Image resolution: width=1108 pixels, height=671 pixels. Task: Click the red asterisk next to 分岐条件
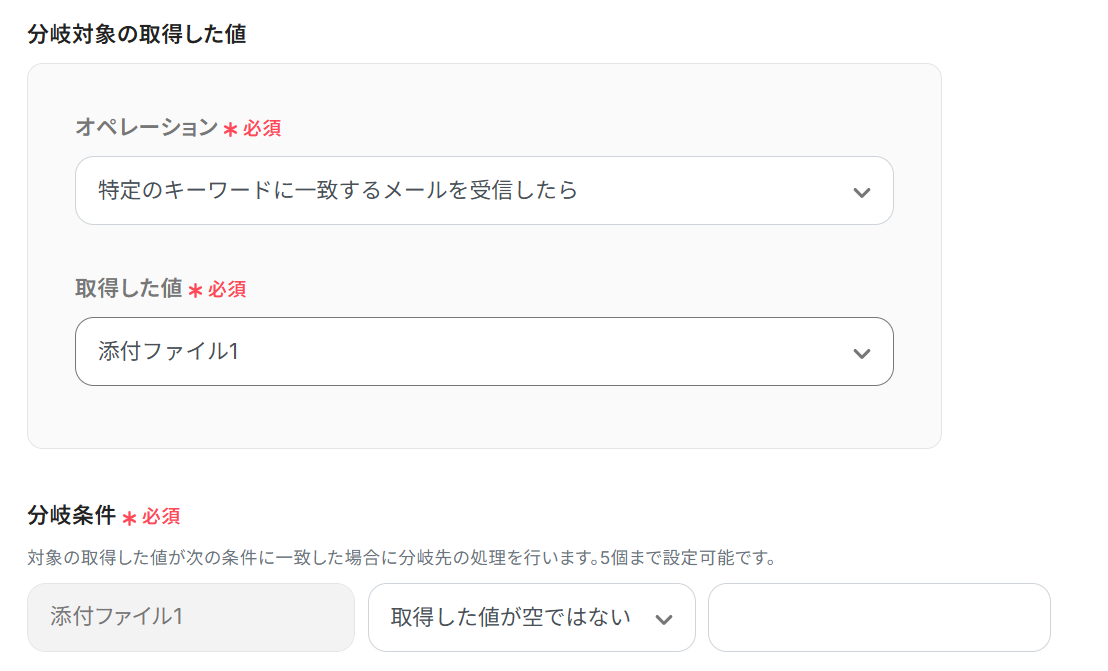129,517
